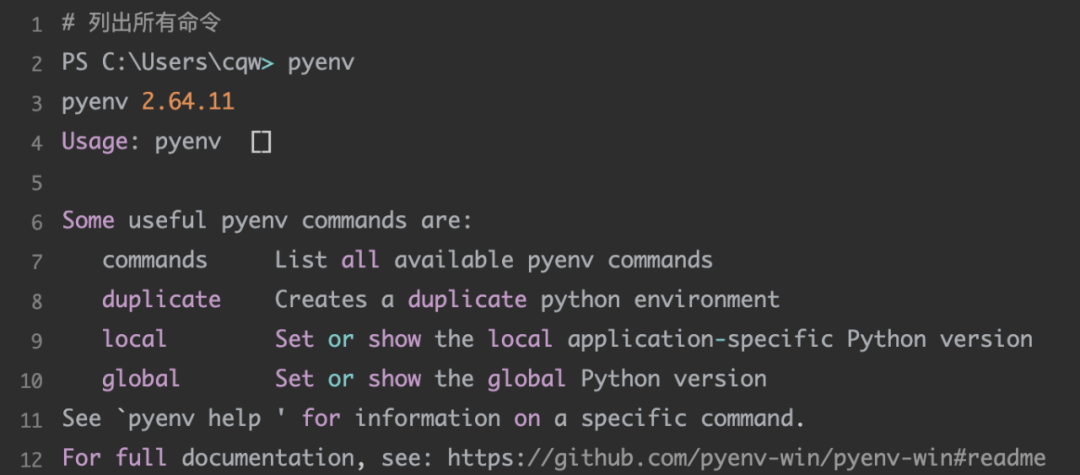
Task: Click the 'duplicate' command name on line 8
Action: (x=161, y=300)
